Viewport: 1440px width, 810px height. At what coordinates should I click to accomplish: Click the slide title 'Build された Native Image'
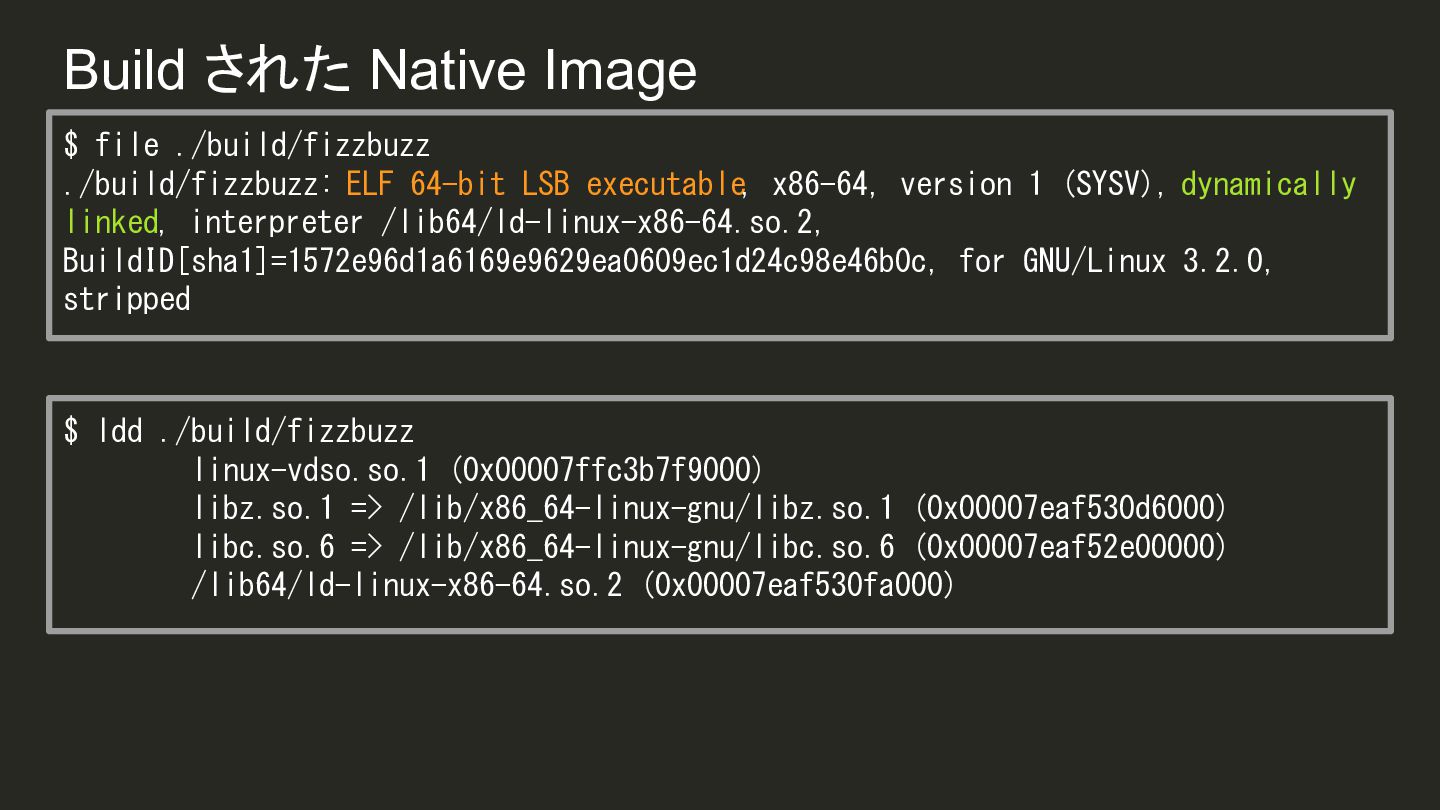380,70
